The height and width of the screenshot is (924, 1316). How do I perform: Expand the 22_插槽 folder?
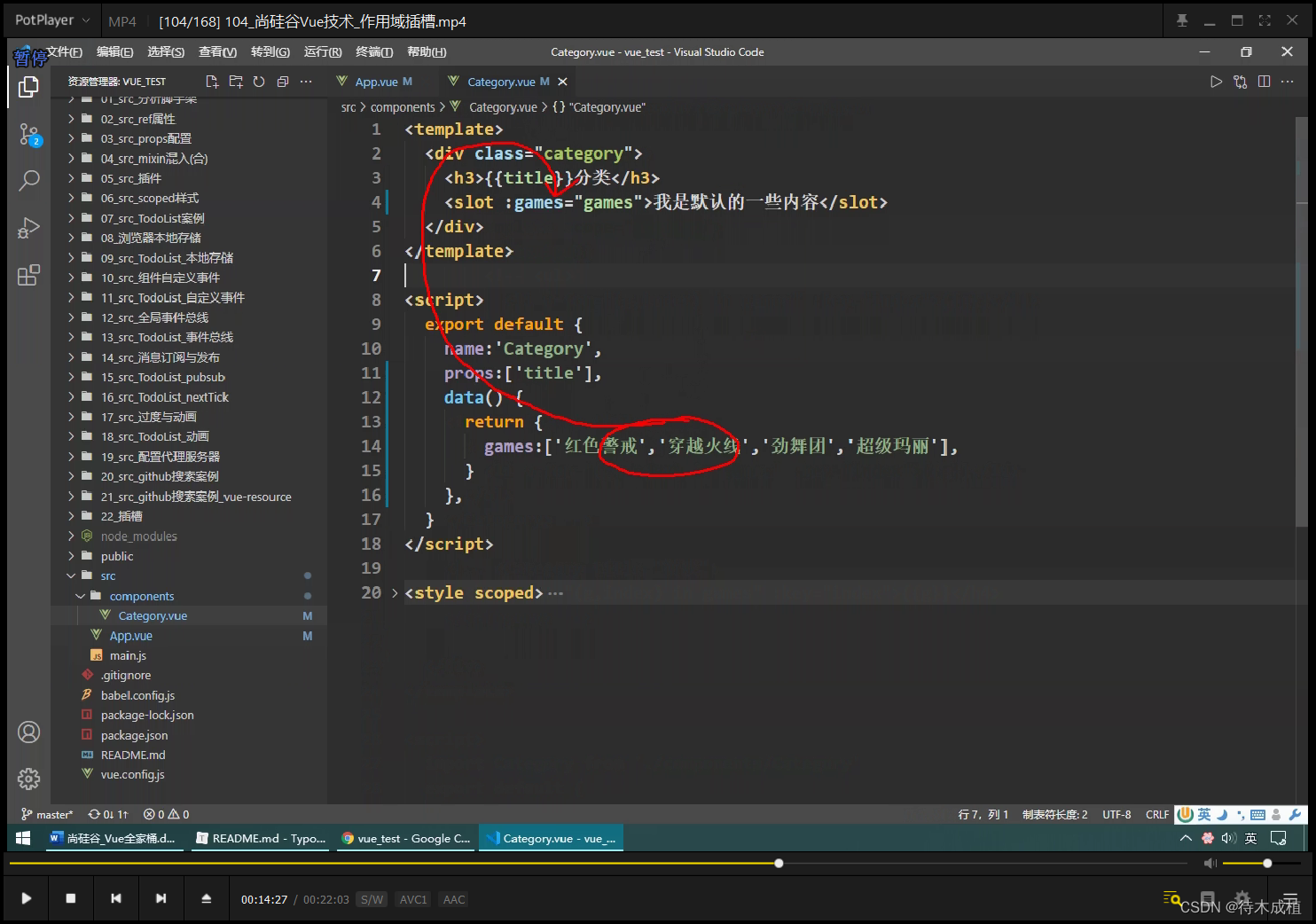pyautogui.click(x=71, y=516)
